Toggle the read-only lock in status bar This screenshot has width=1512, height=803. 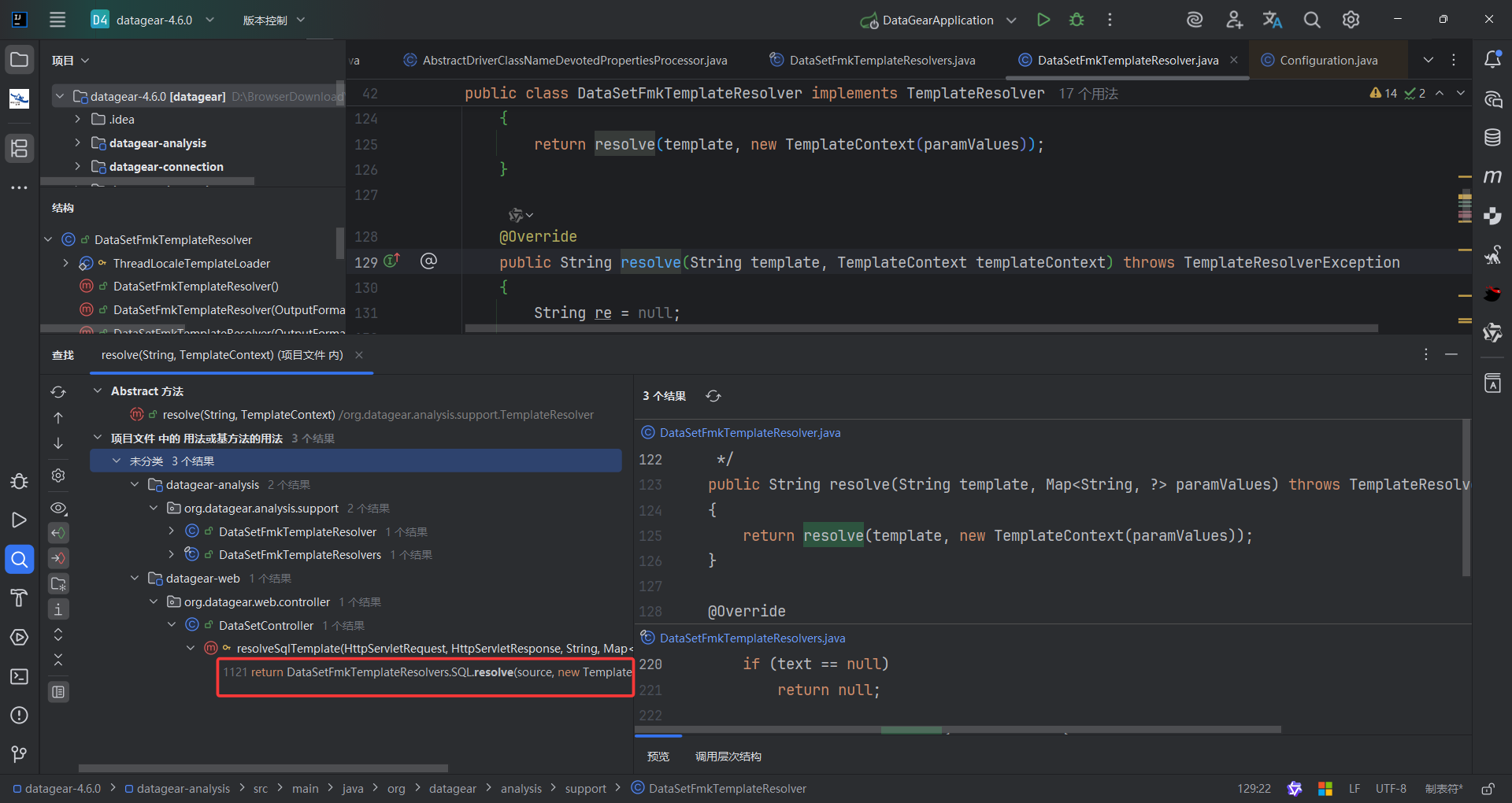1488,788
